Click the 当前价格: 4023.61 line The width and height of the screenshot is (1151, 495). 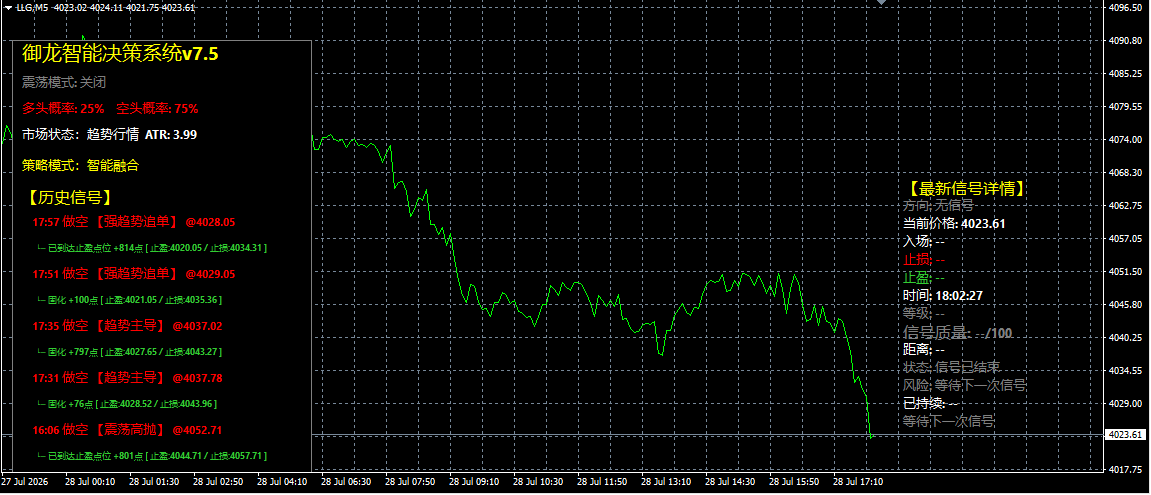(x=954, y=223)
